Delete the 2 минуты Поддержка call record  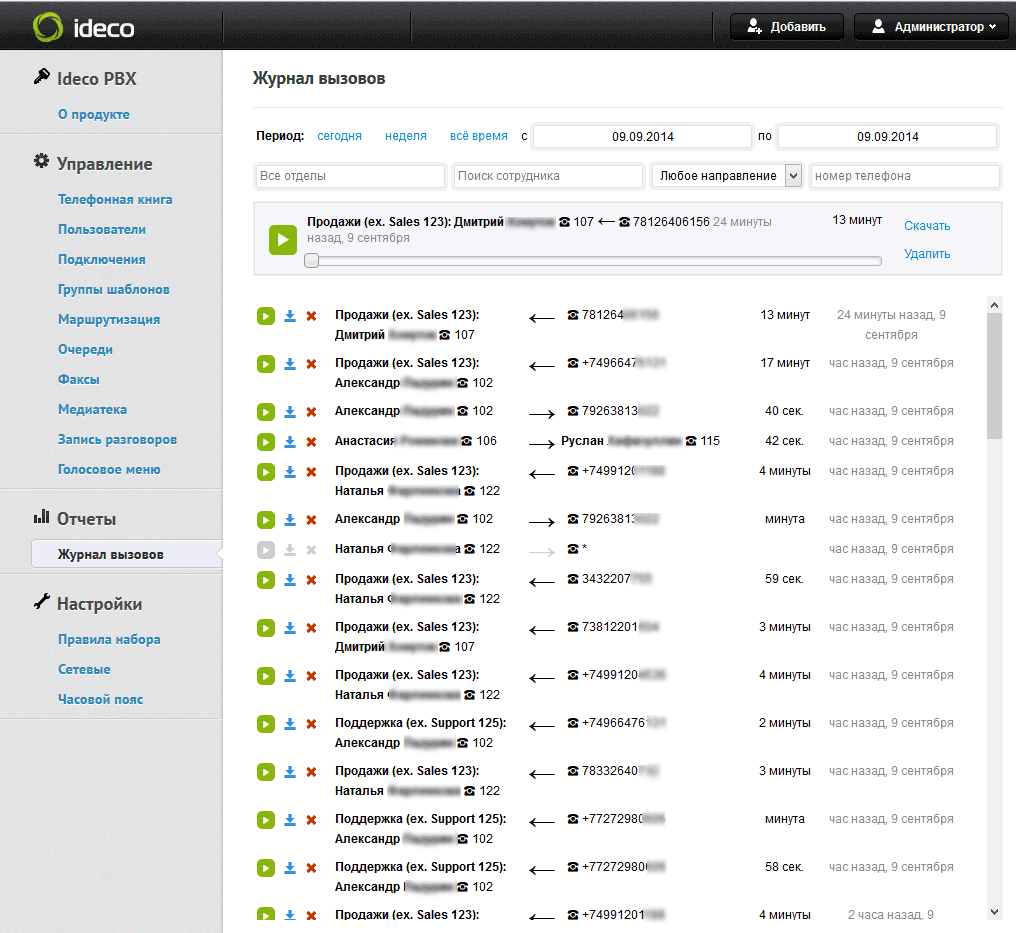pos(311,724)
